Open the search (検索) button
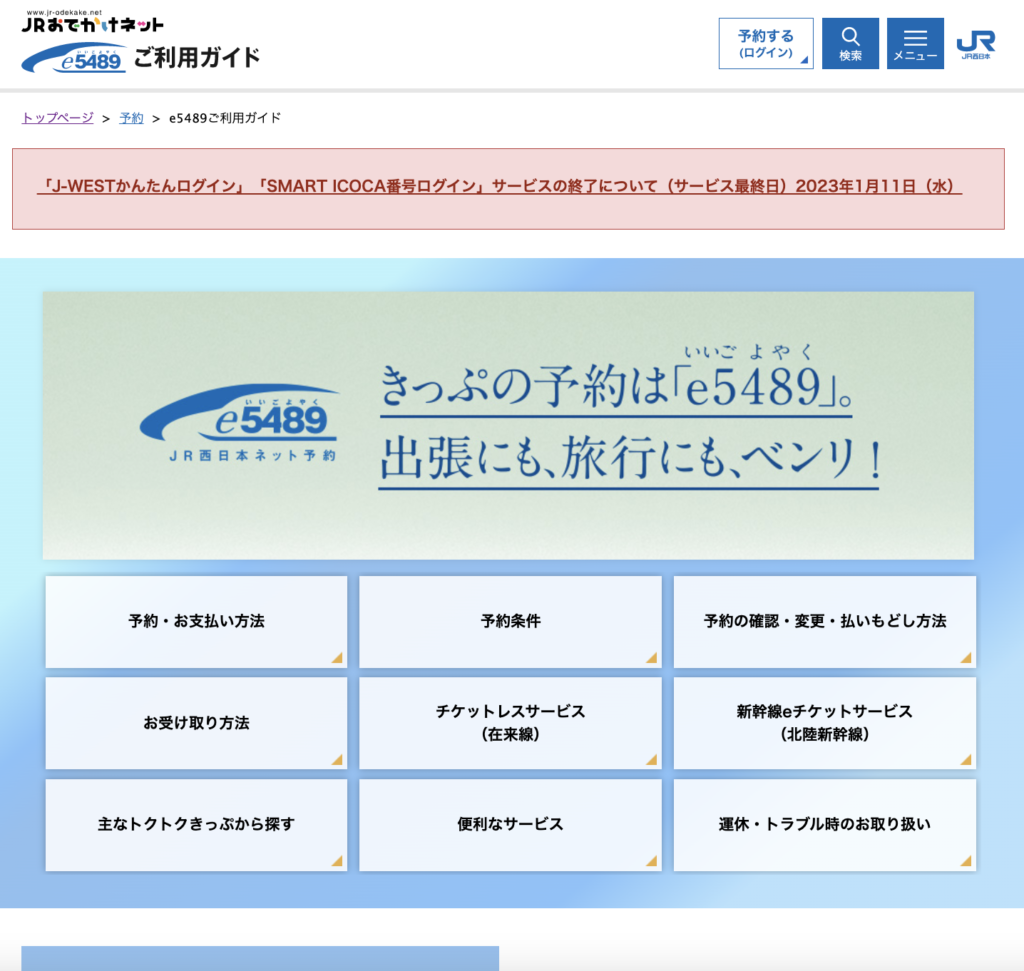Image resolution: width=1024 pixels, height=971 pixels. [850, 44]
